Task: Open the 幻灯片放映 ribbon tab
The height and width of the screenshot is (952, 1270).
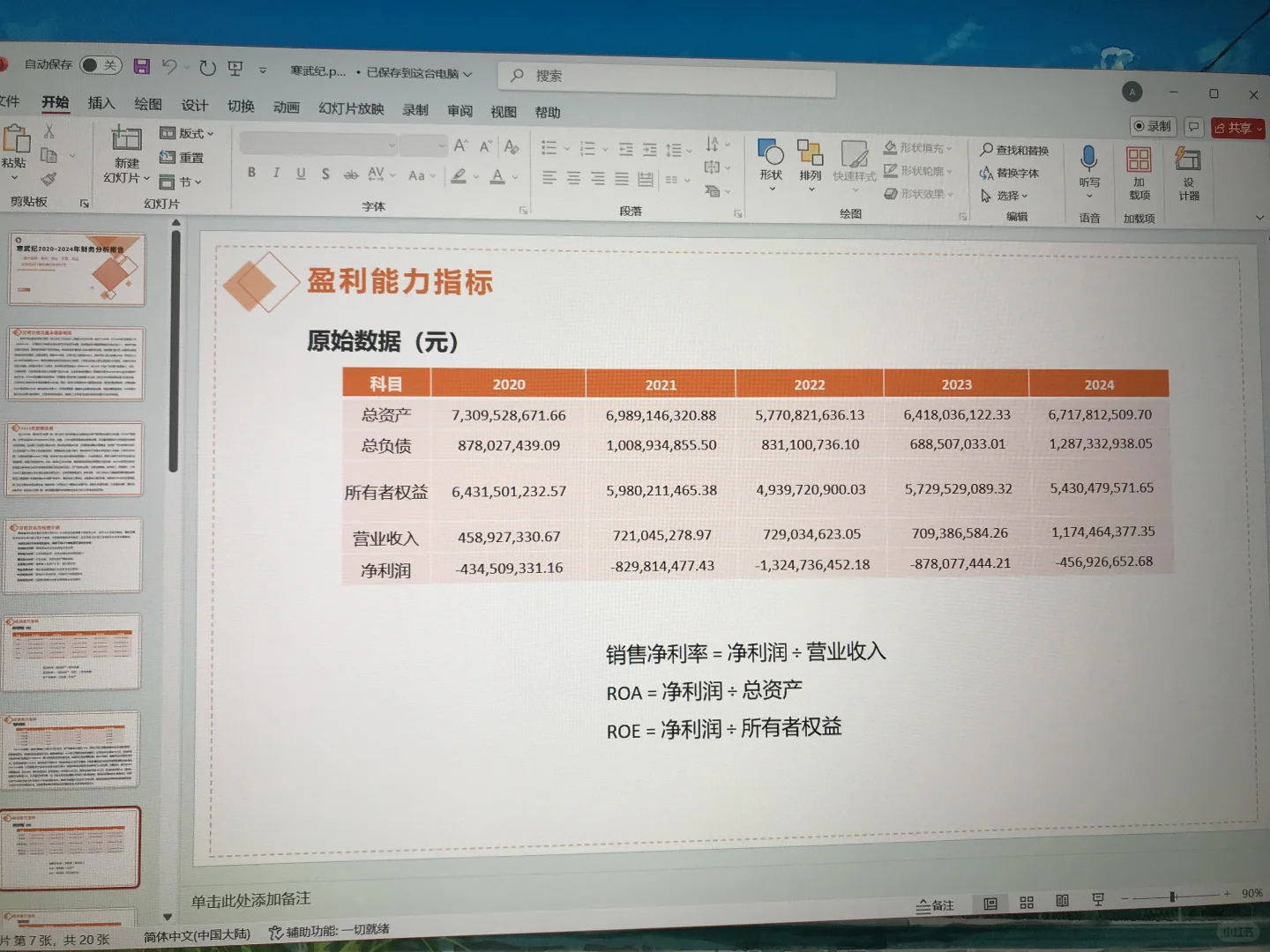Action: [x=350, y=108]
